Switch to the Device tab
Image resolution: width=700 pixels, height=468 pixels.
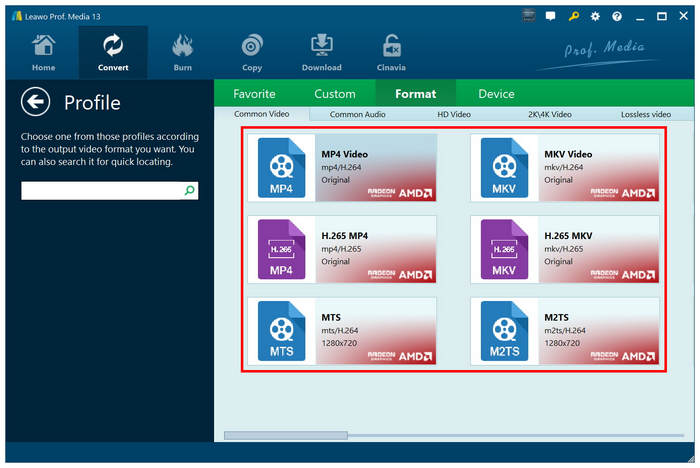click(496, 94)
